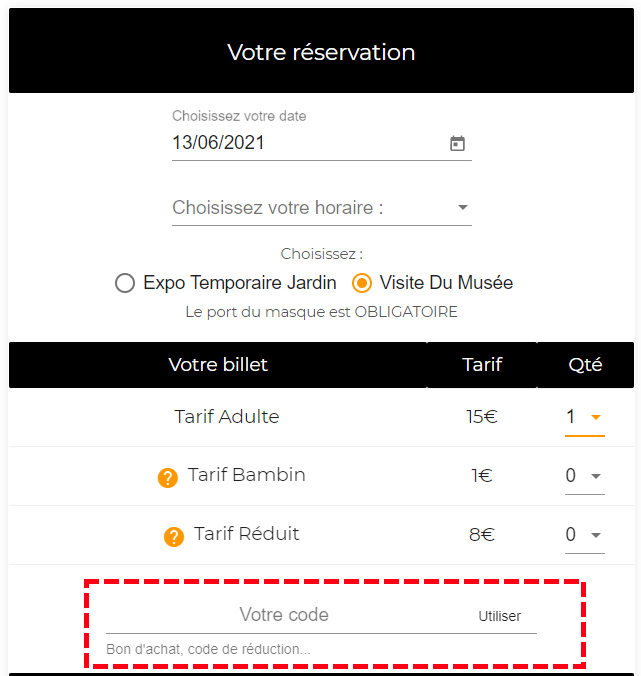Screen dimensions: 641x676
Task: Click the date field showing 13/06/2021
Action: coord(300,143)
